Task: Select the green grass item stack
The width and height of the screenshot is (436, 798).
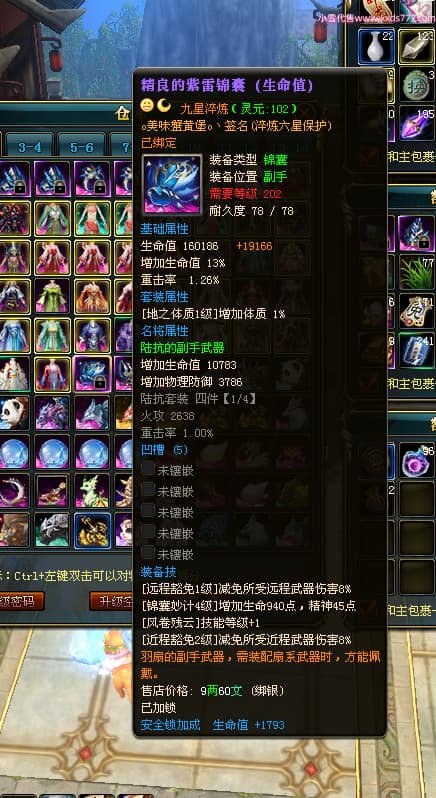Action: point(417,272)
